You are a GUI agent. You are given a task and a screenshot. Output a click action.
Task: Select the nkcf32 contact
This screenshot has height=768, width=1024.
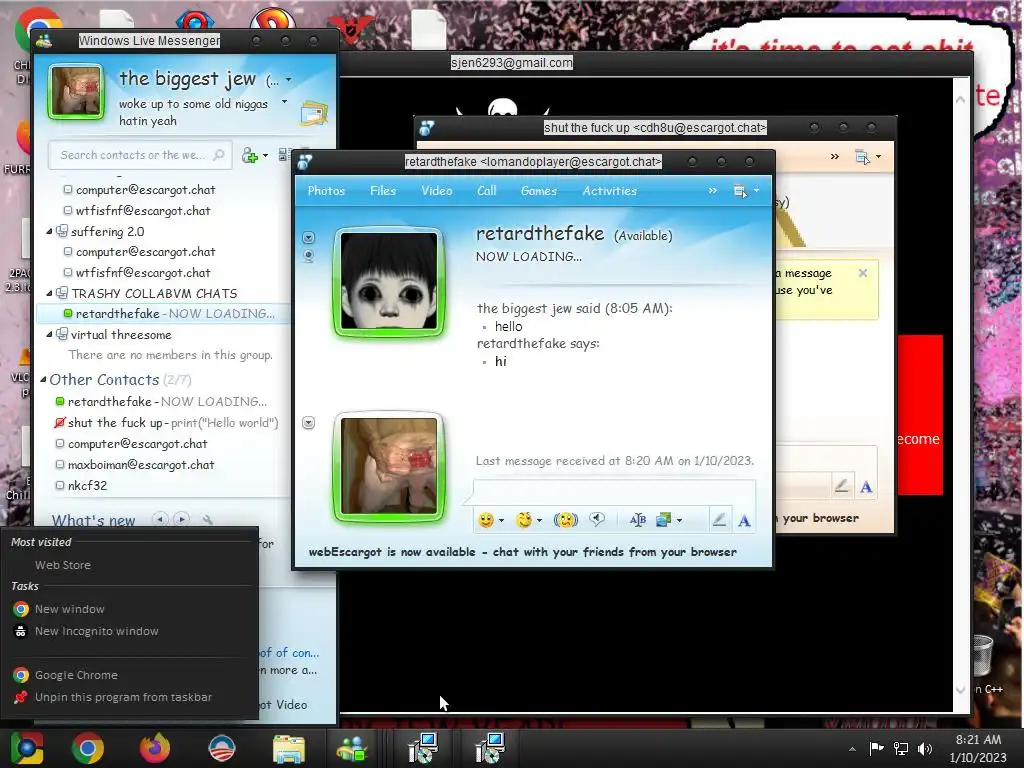click(87, 486)
